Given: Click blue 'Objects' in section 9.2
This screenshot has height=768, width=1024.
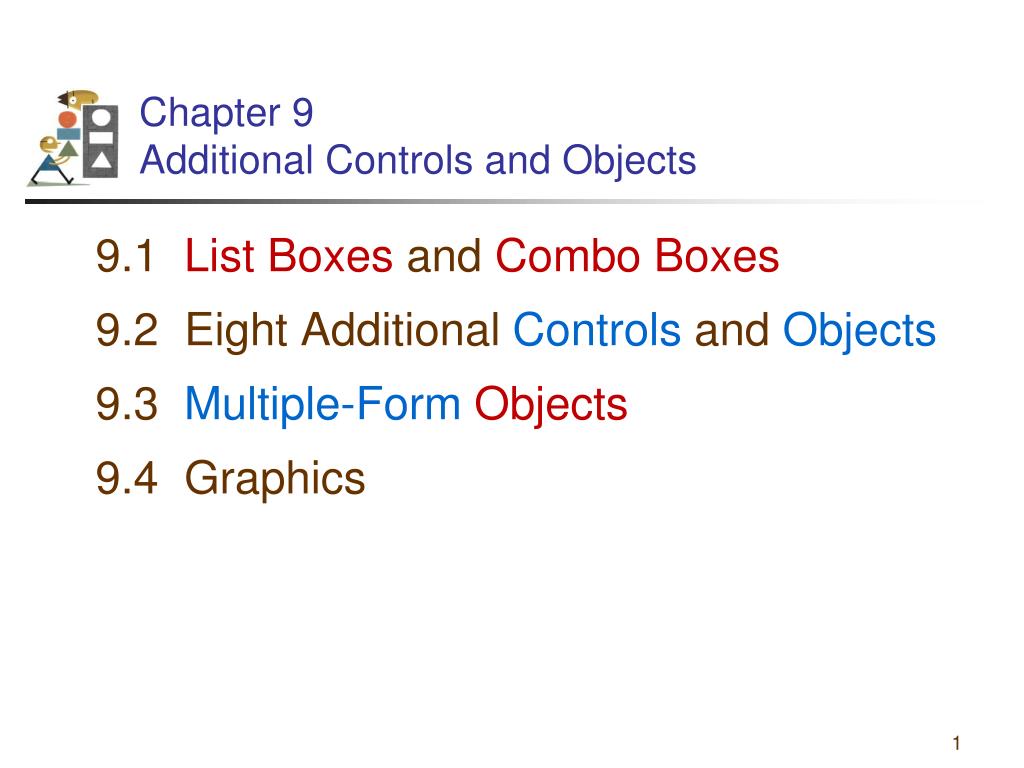Looking at the screenshot, I should point(859,331).
